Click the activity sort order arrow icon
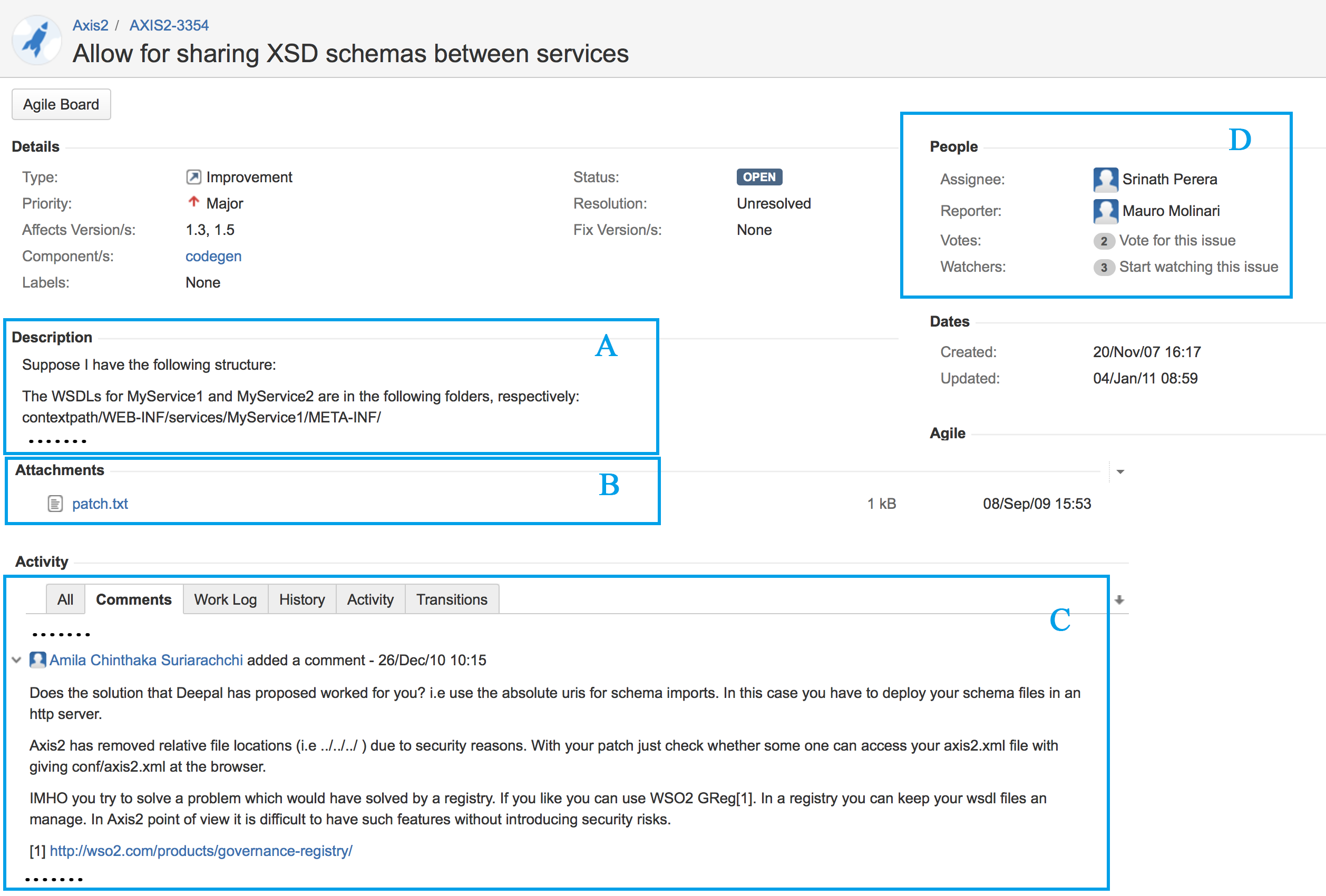 (1119, 600)
